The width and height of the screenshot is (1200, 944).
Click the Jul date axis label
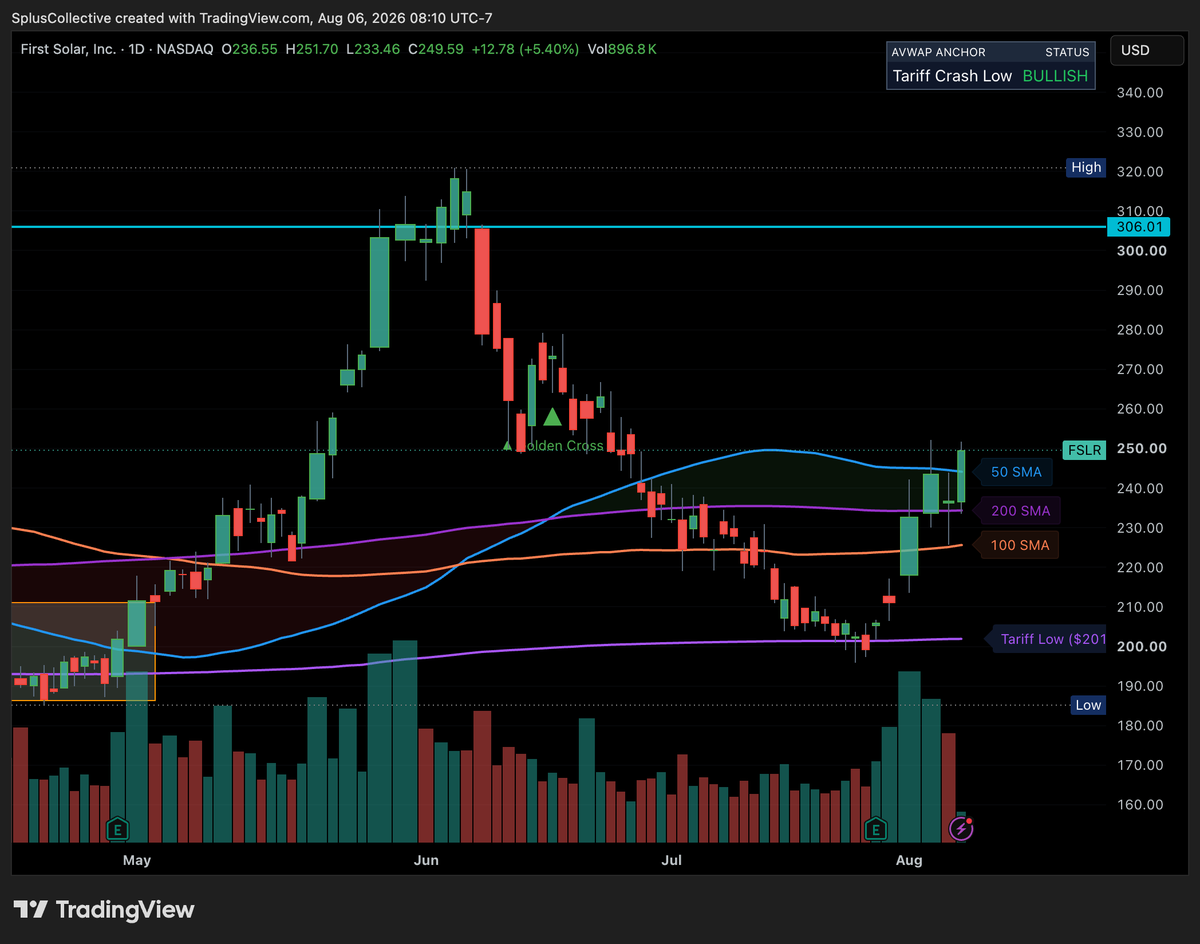(x=672, y=860)
